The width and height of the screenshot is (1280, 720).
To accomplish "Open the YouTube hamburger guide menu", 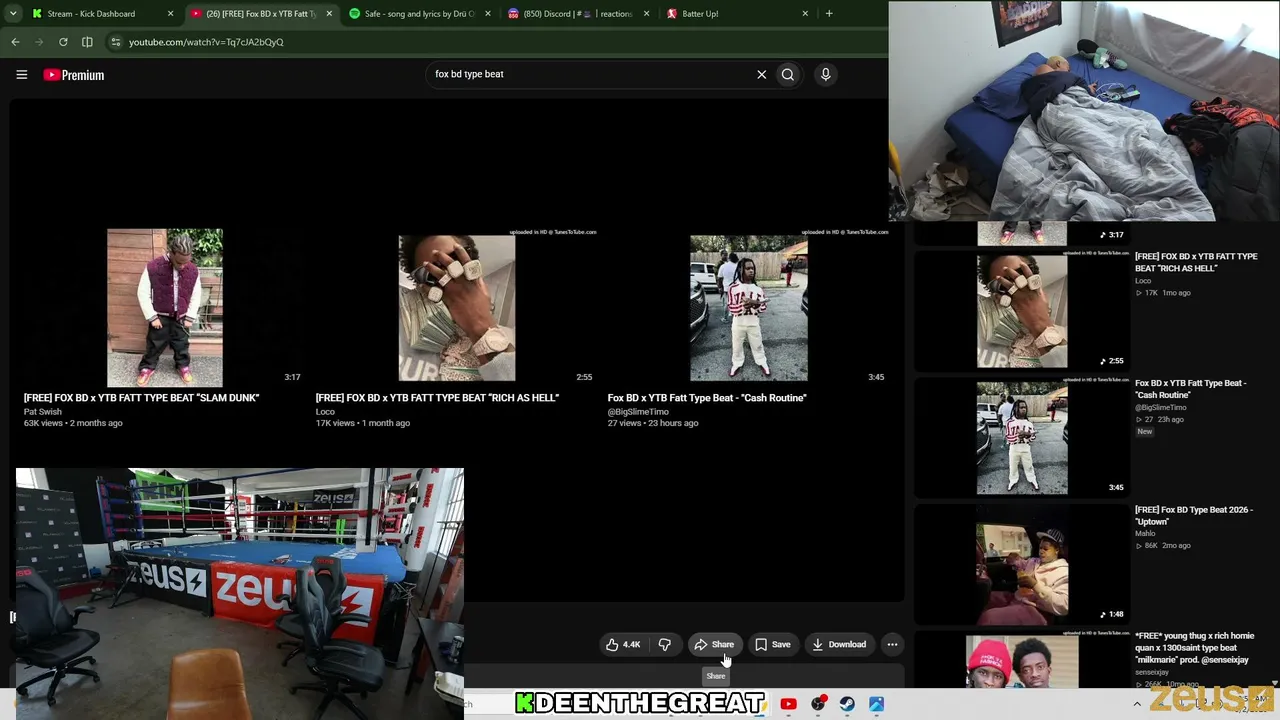I will [21, 75].
